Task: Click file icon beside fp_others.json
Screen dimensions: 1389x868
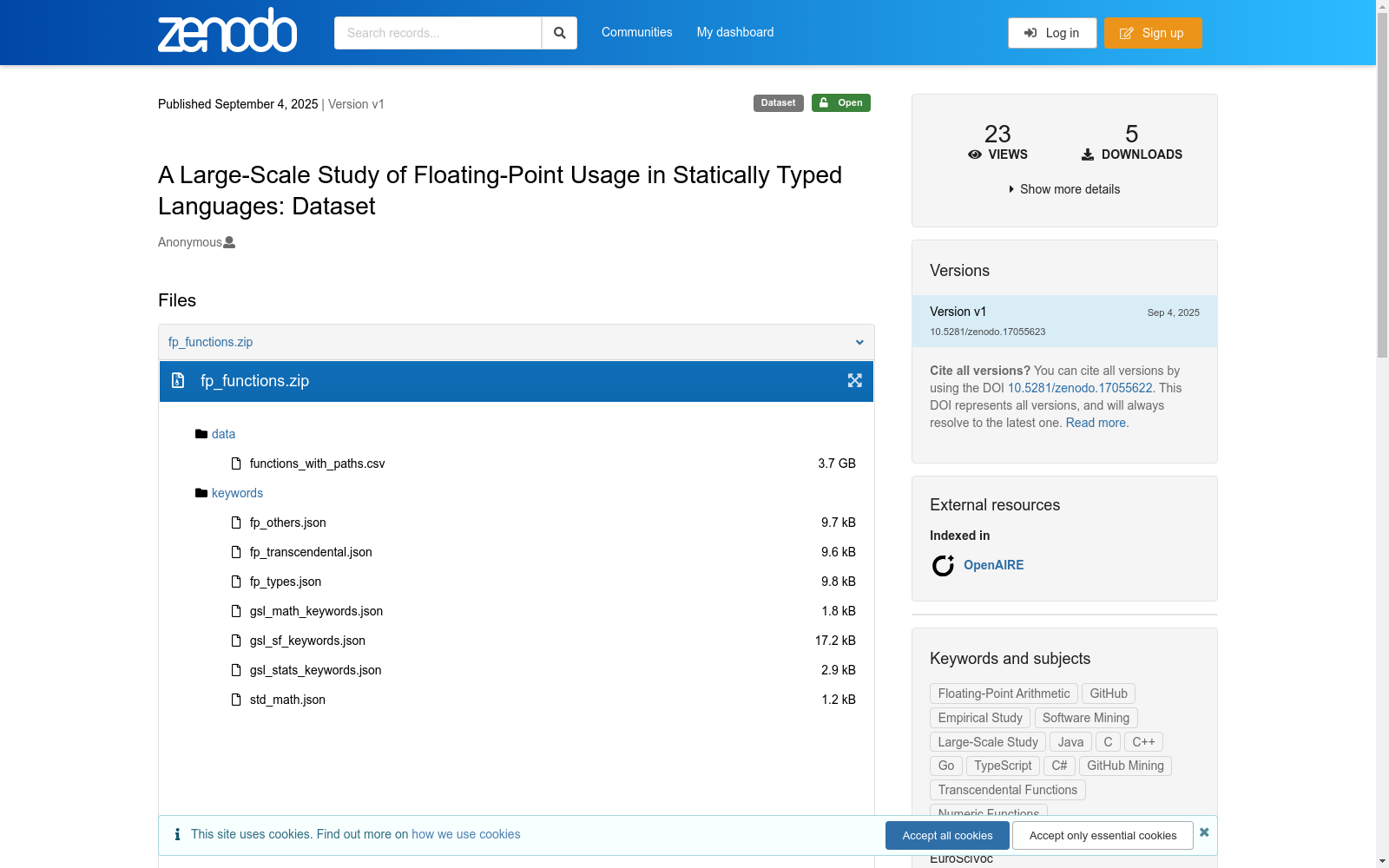Action: [x=236, y=523]
